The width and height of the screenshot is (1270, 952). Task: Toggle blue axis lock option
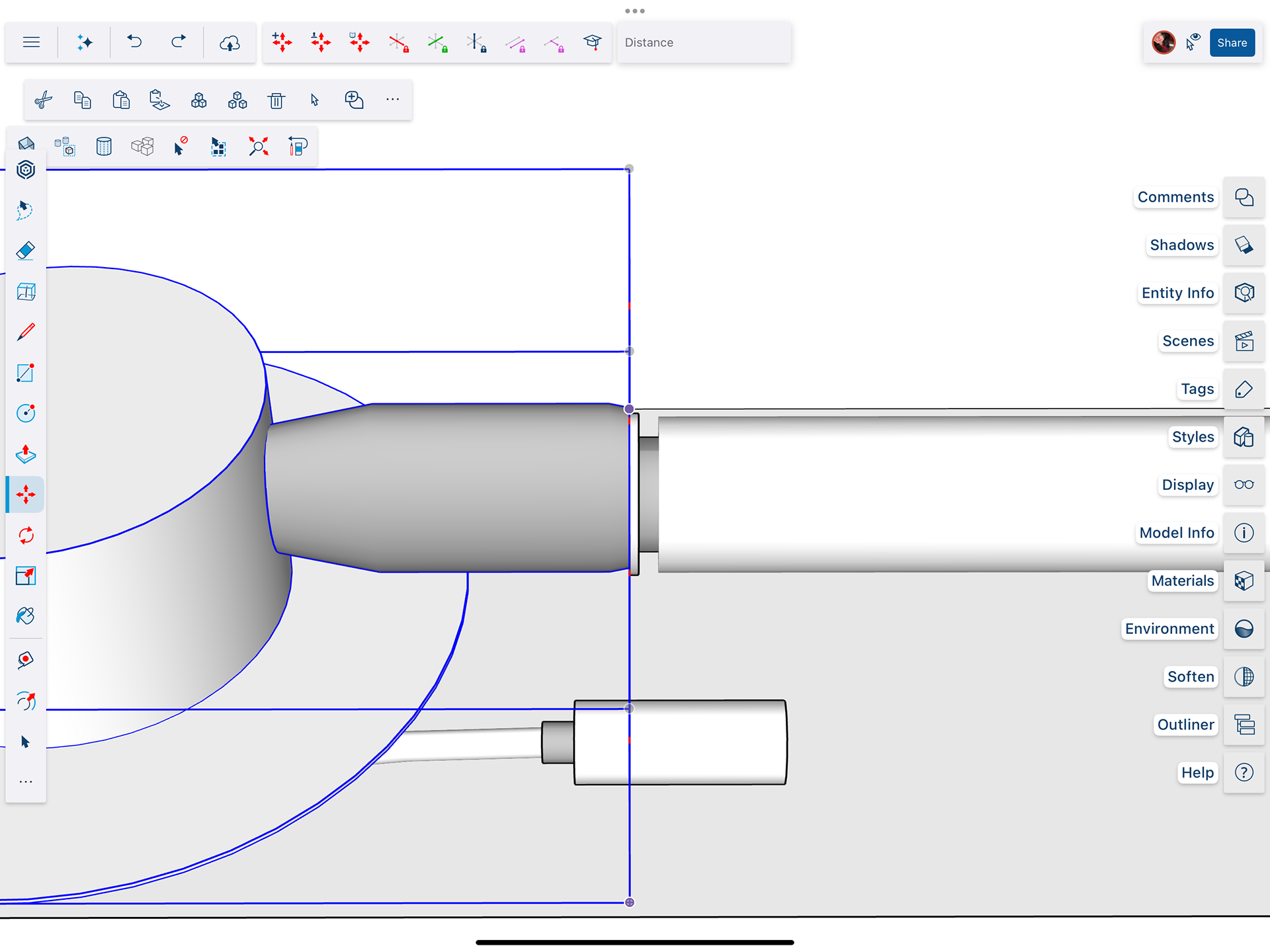(476, 43)
